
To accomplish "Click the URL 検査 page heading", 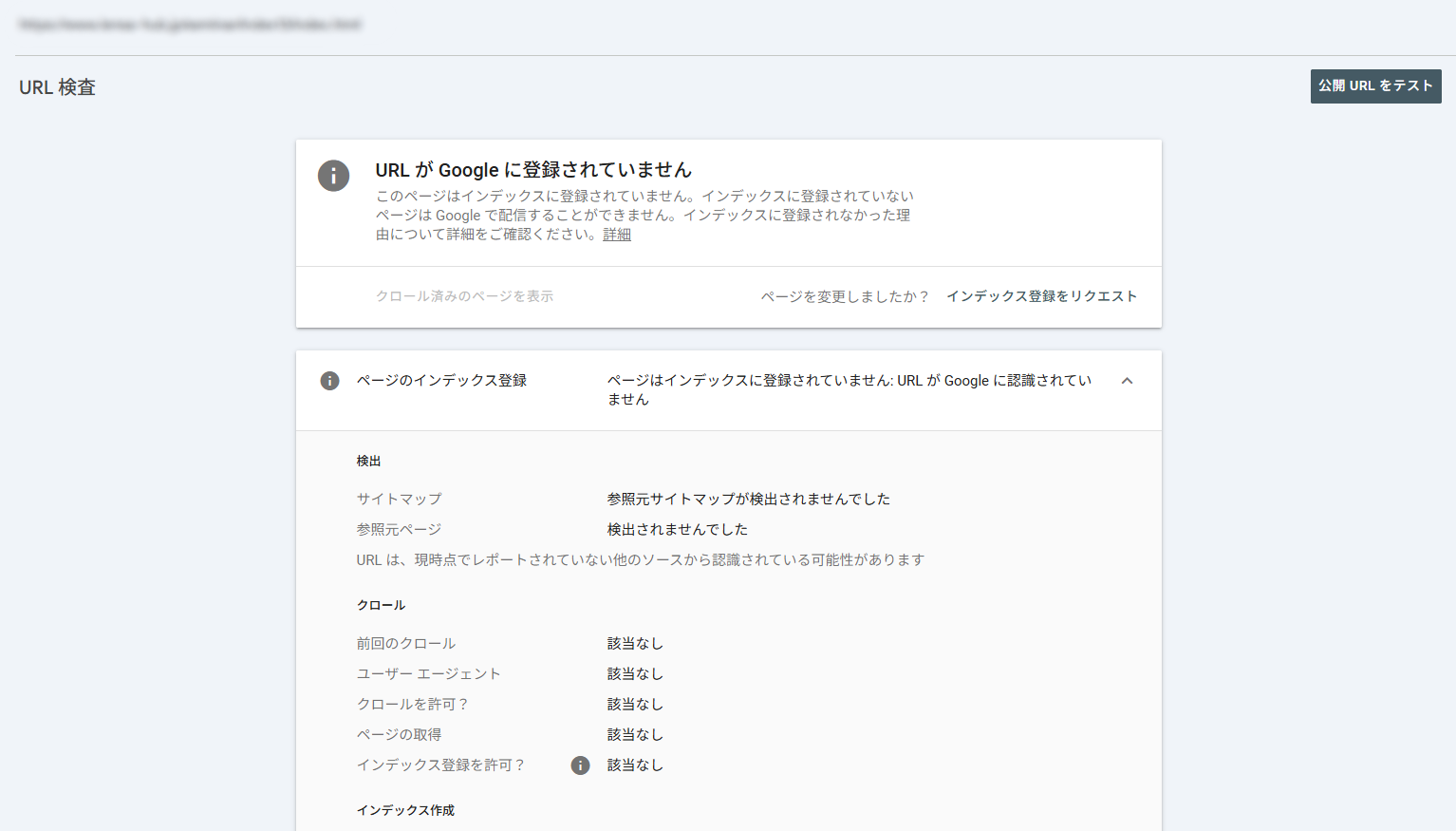I will coord(58,87).
